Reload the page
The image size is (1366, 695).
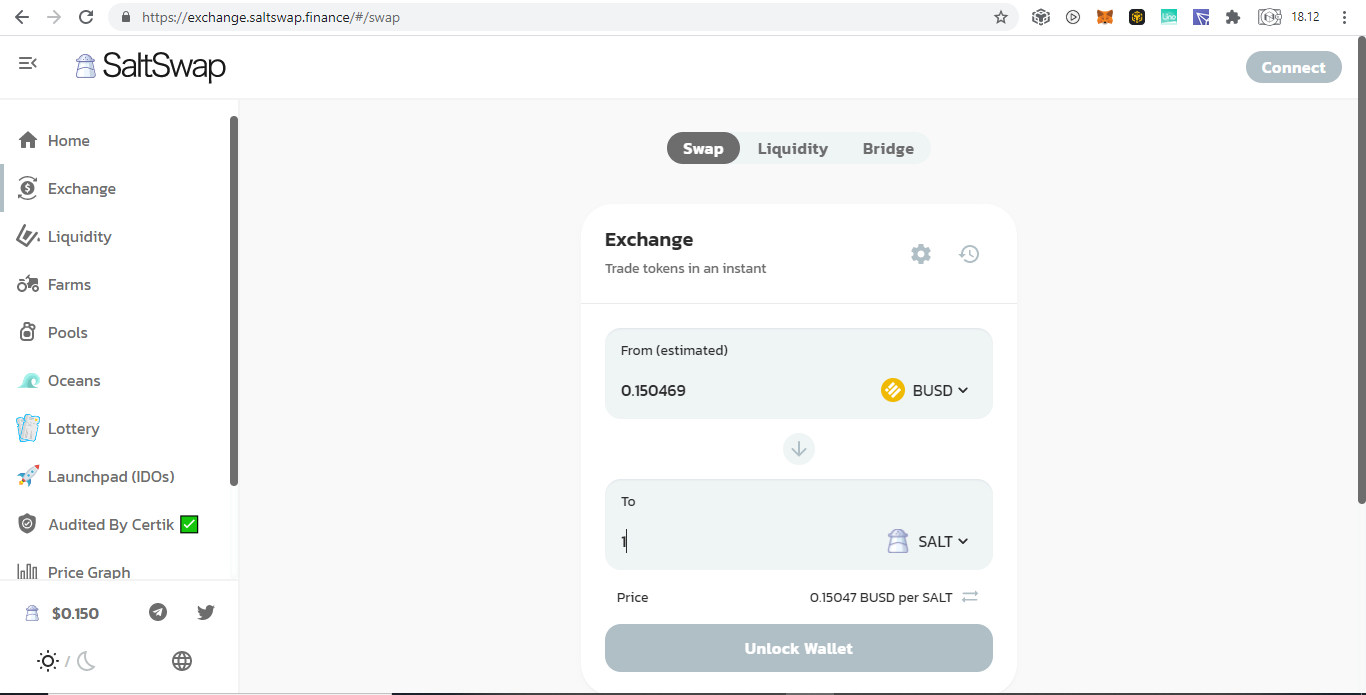pos(86,17)
